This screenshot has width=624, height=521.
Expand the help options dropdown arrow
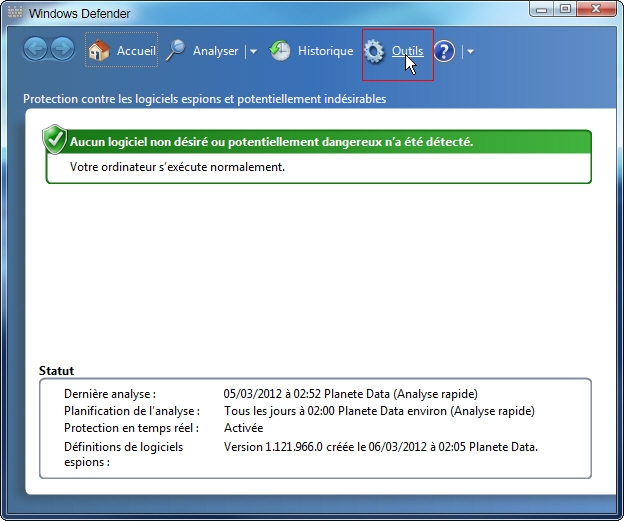click(470, 51)
